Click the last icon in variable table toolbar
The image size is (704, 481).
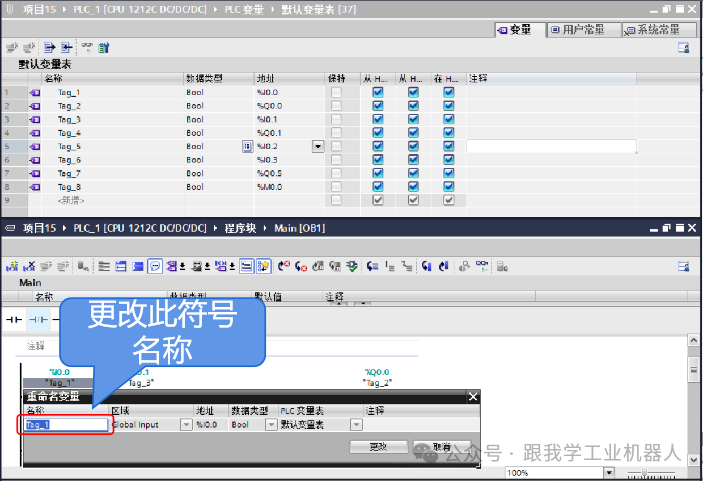[103, 47]
